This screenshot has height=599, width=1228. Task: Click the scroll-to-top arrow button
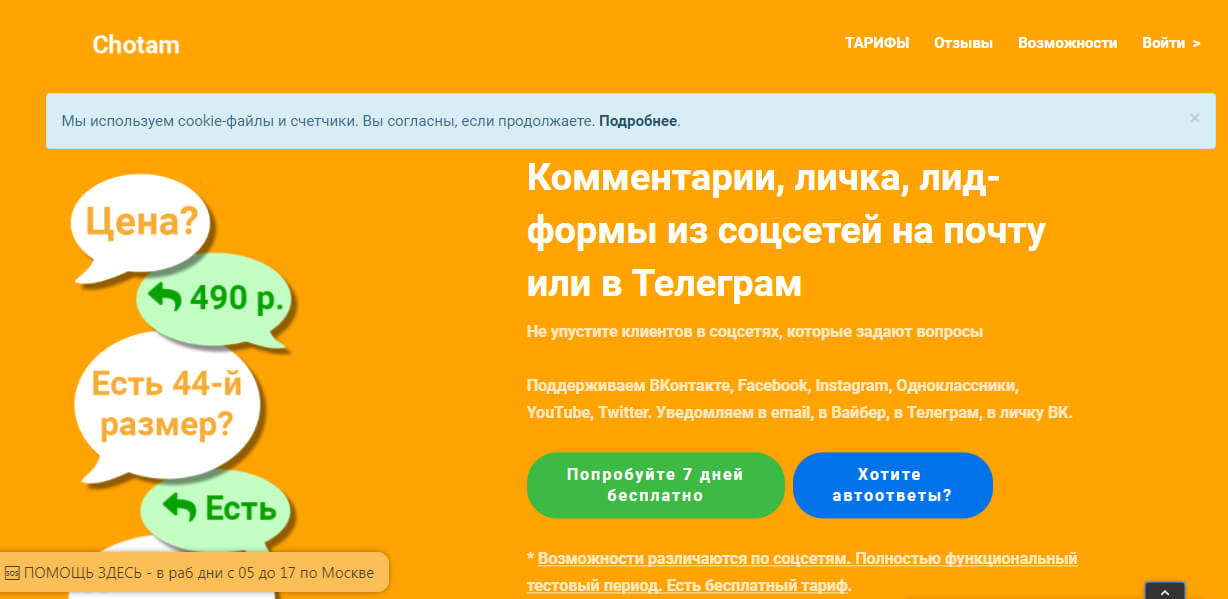[1164, 591]
